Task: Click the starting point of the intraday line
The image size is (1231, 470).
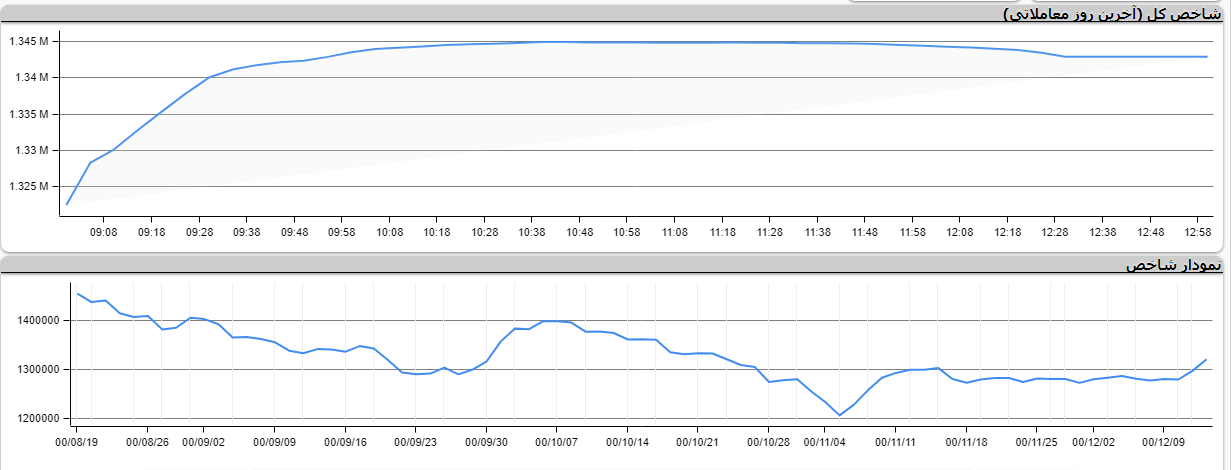Action: pyautogui.click(x=67, y=204)
